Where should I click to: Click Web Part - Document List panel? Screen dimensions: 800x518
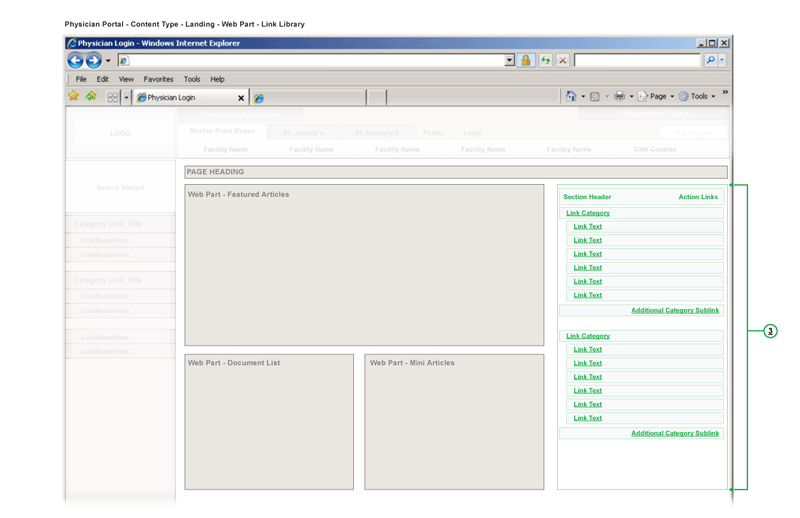point(269,422)
